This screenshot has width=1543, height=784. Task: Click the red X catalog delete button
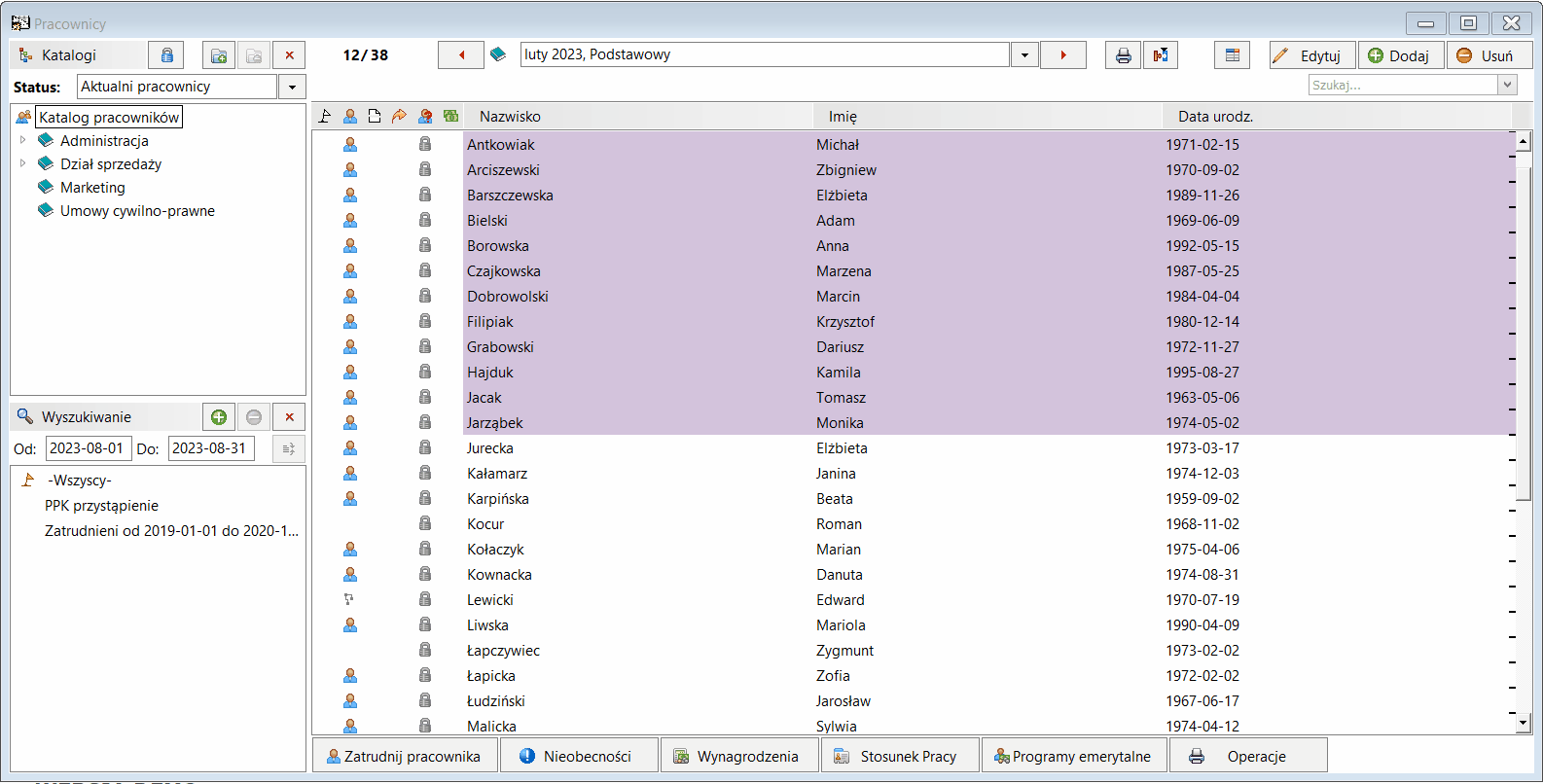[289, 55]
